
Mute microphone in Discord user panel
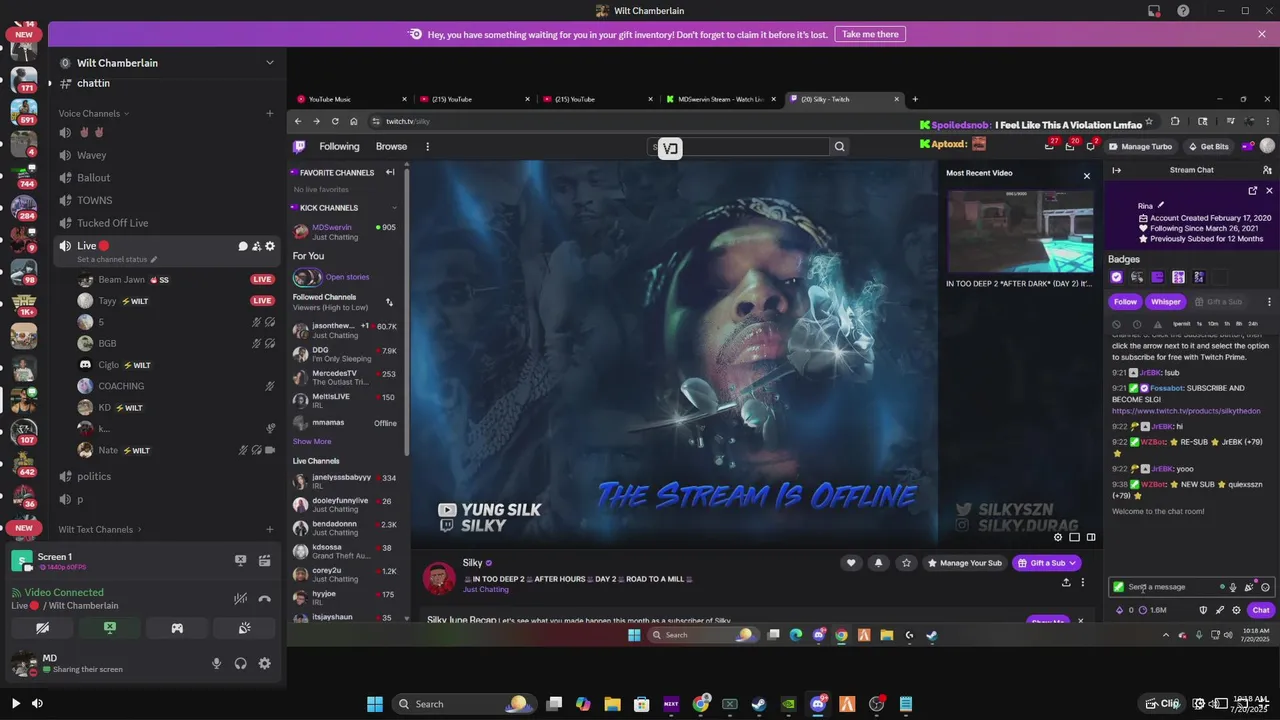(216, 663)
